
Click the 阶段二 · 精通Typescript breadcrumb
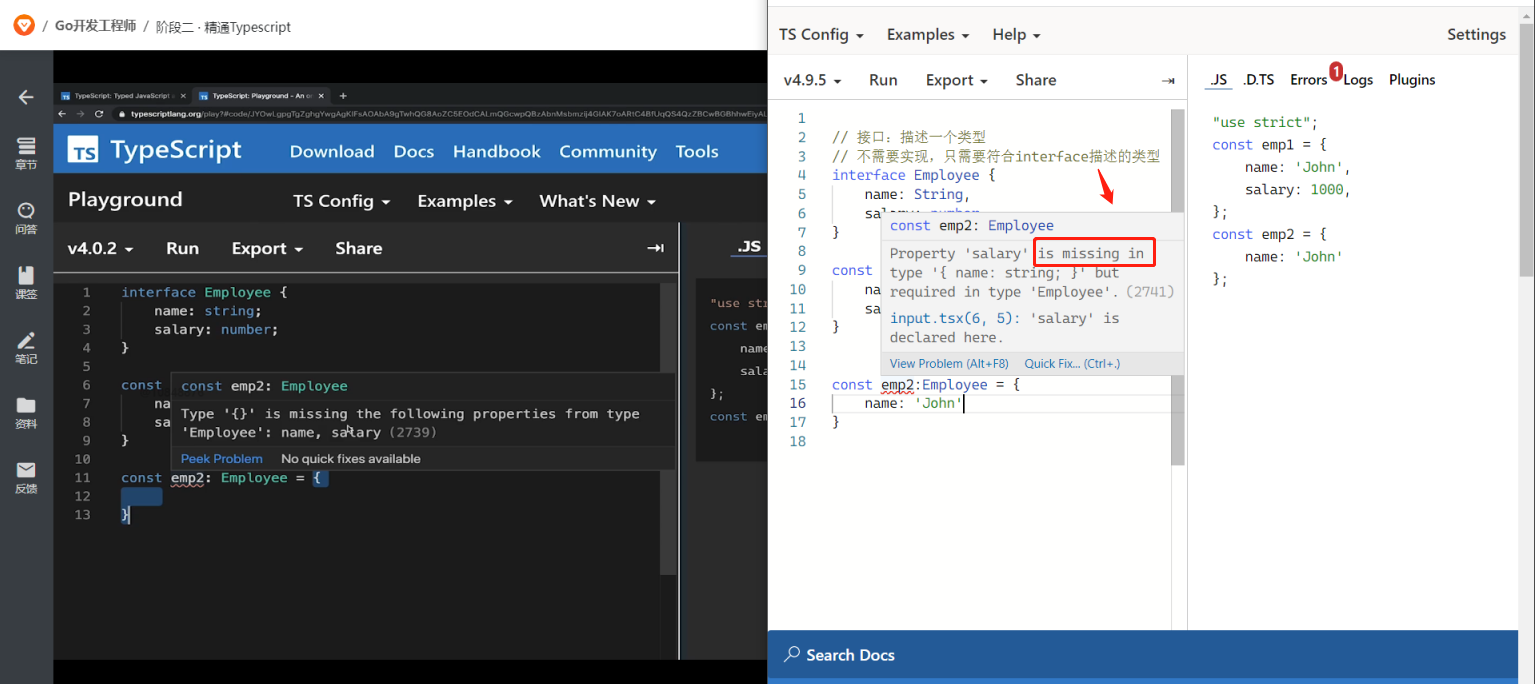tap(223, 27)
